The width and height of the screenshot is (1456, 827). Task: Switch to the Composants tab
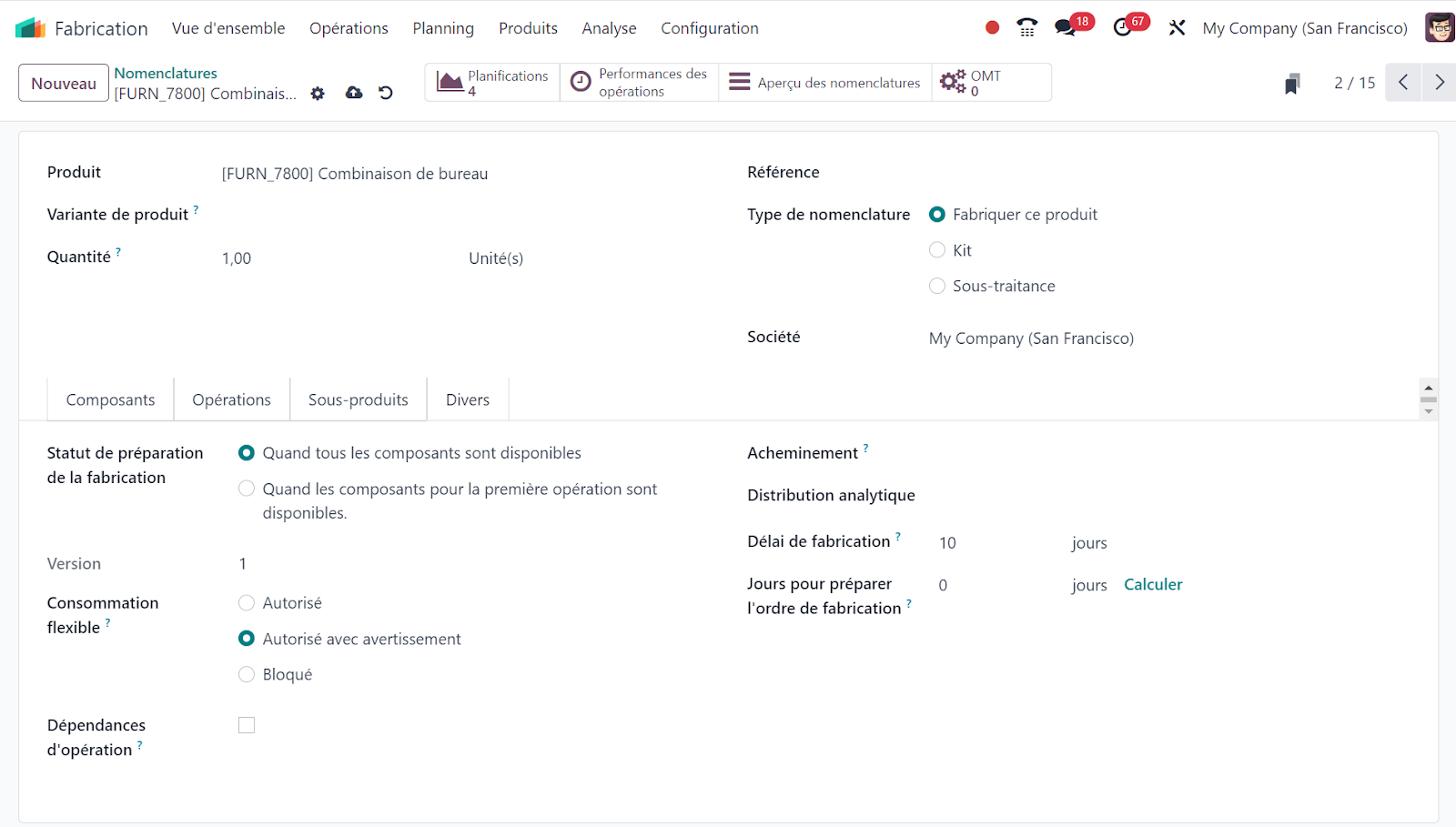pos(110,399)
